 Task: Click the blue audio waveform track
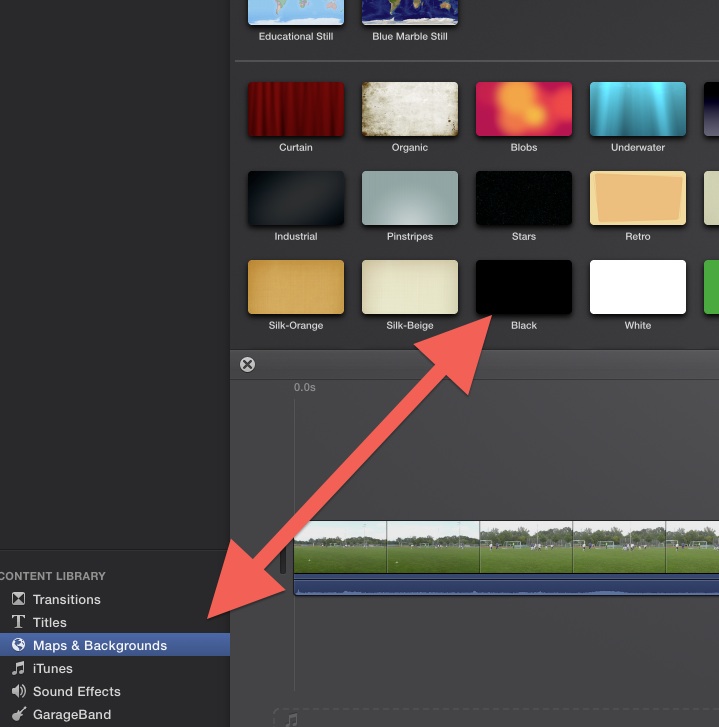tap(506, 585)
